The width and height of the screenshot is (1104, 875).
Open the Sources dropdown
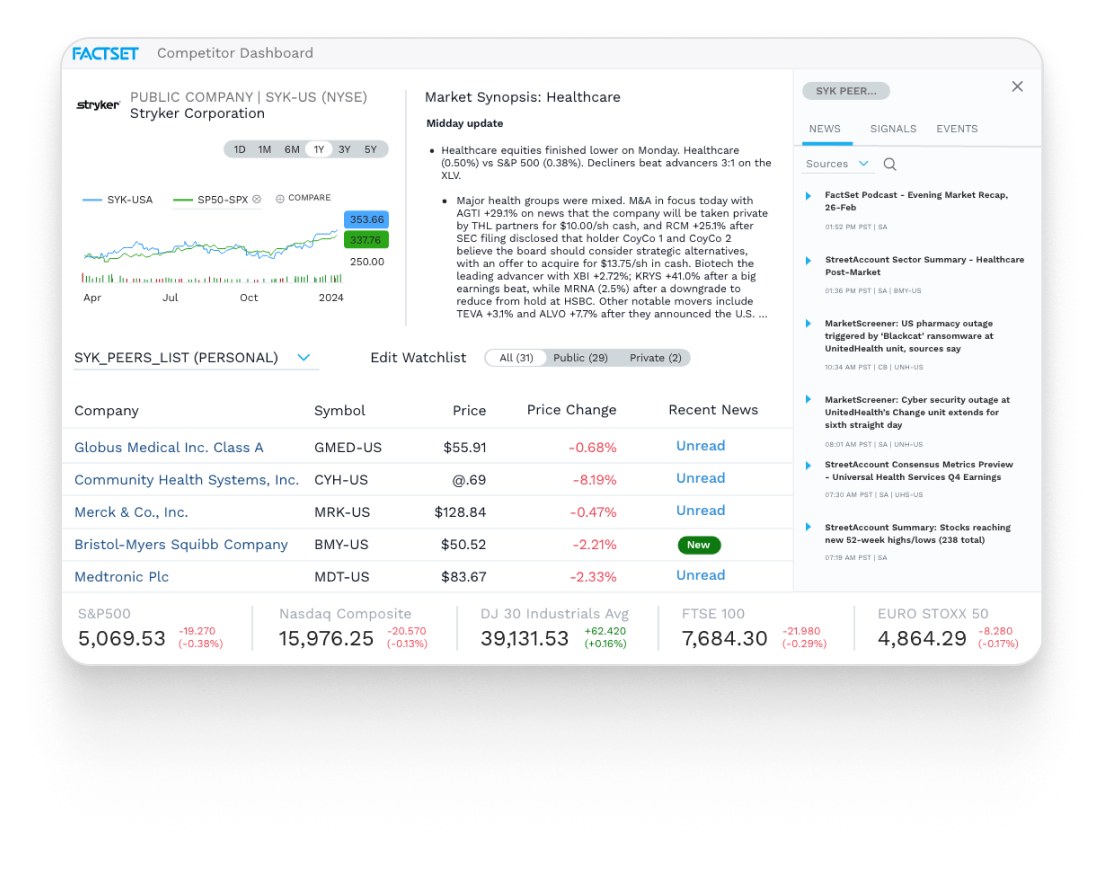837,164
